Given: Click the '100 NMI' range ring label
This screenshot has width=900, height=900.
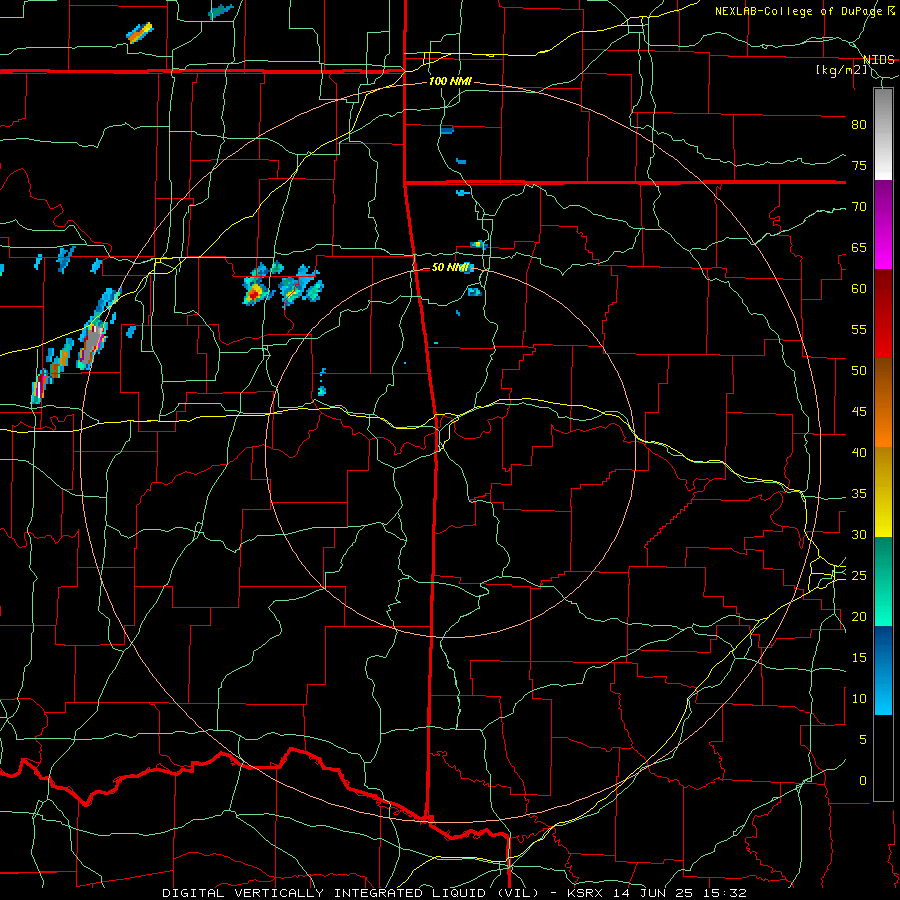Looking at the screenshot, I should pos(451,81).
